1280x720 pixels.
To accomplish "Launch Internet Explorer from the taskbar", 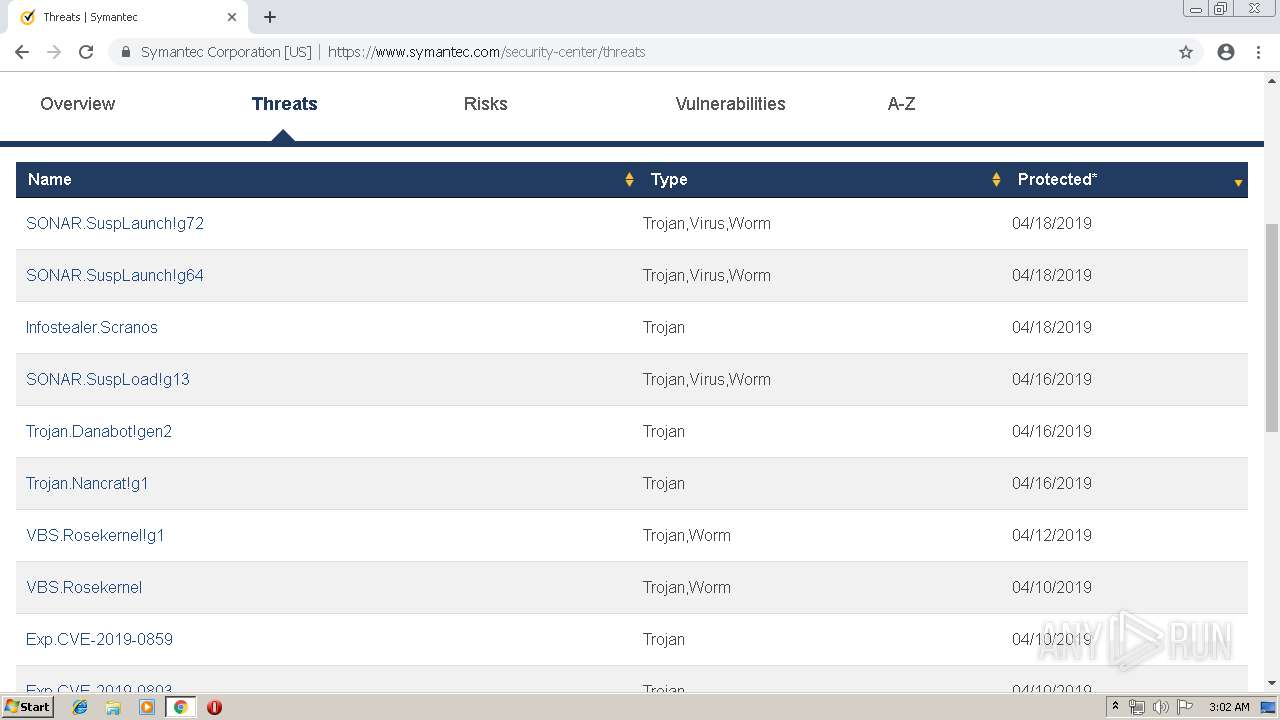I will (x=80, y=707).
